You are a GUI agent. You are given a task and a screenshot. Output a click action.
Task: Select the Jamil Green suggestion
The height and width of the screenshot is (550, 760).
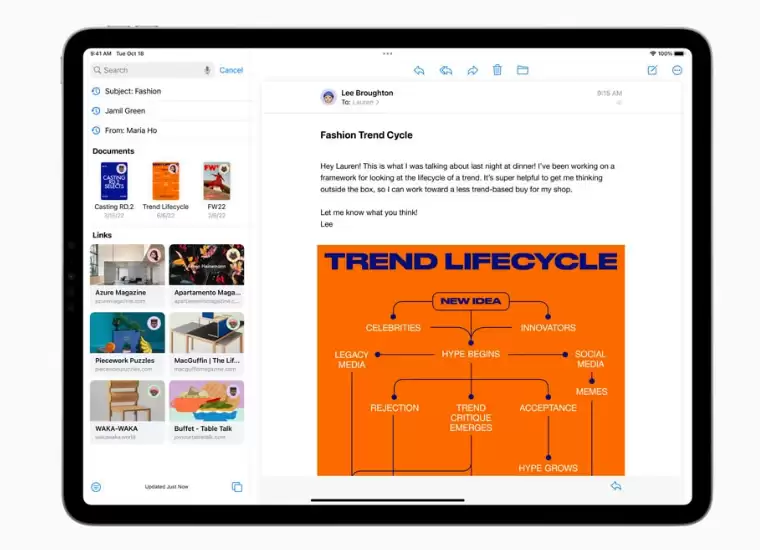(168, 111)
